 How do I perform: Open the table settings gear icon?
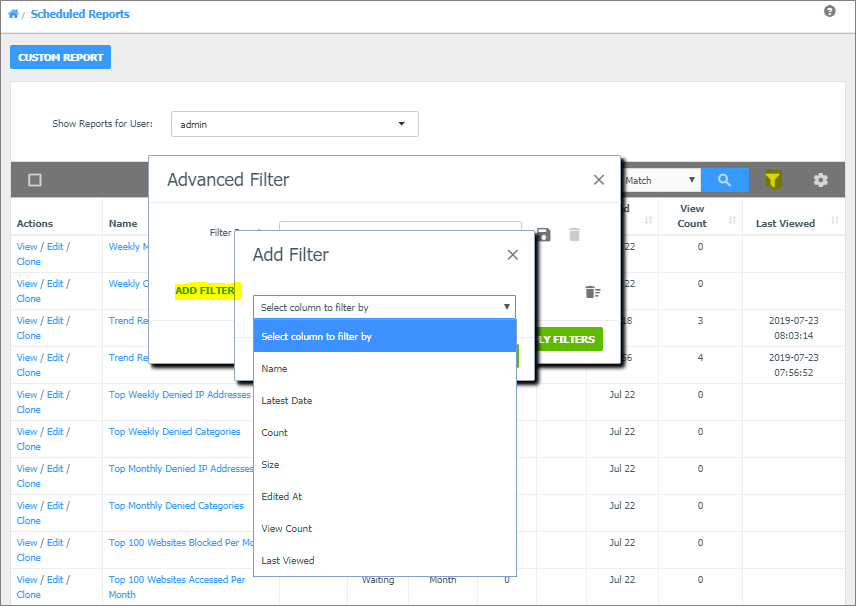tap(820, 180)
